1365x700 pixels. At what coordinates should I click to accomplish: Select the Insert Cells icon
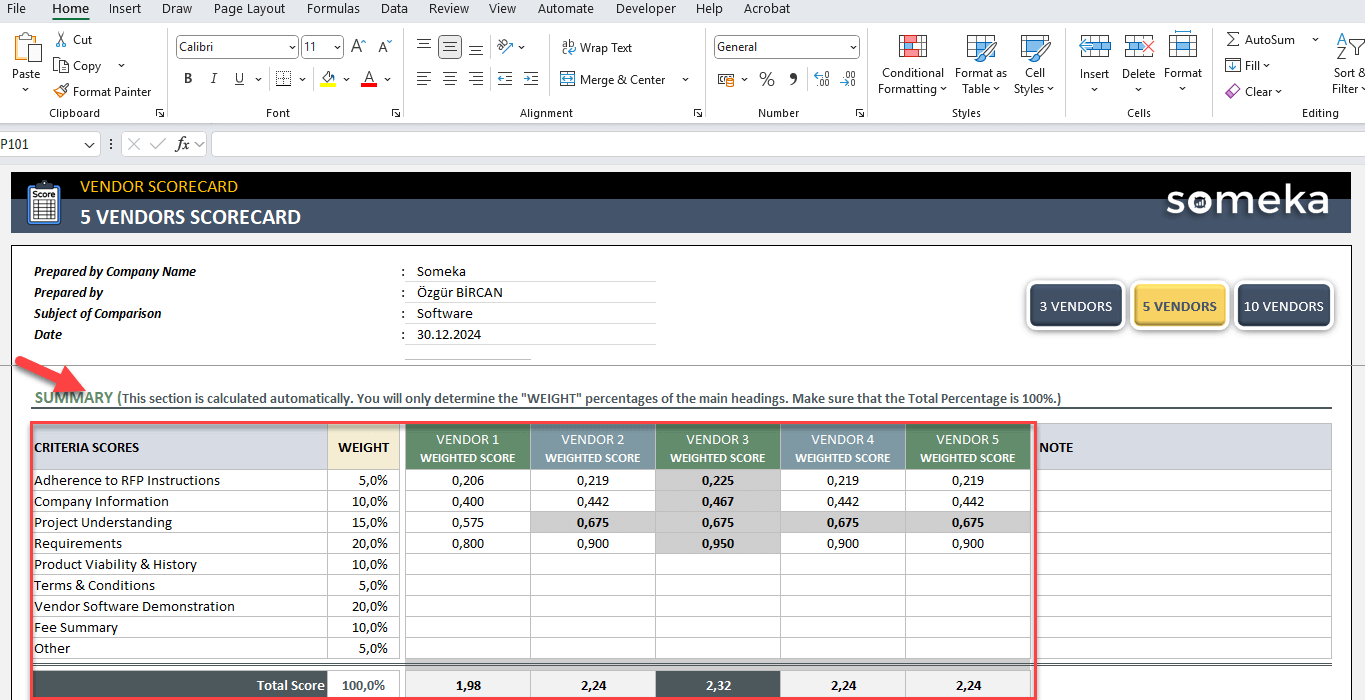pos(1094,46)
